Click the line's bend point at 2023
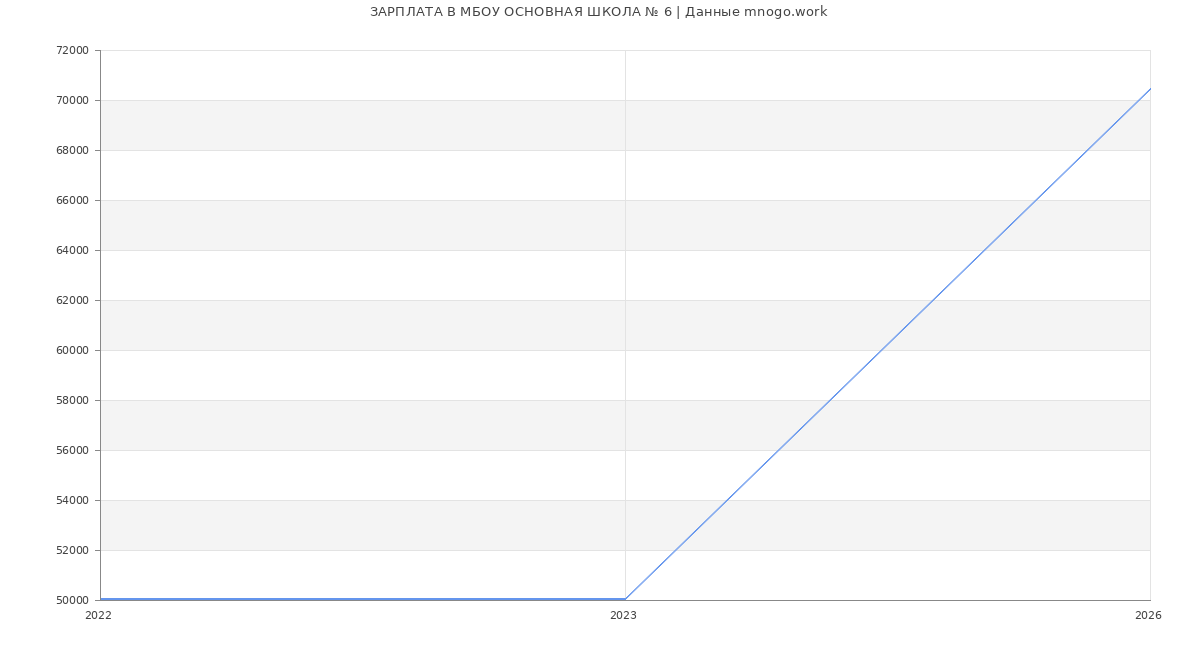 pyautogui.click(x=625, y=599)
